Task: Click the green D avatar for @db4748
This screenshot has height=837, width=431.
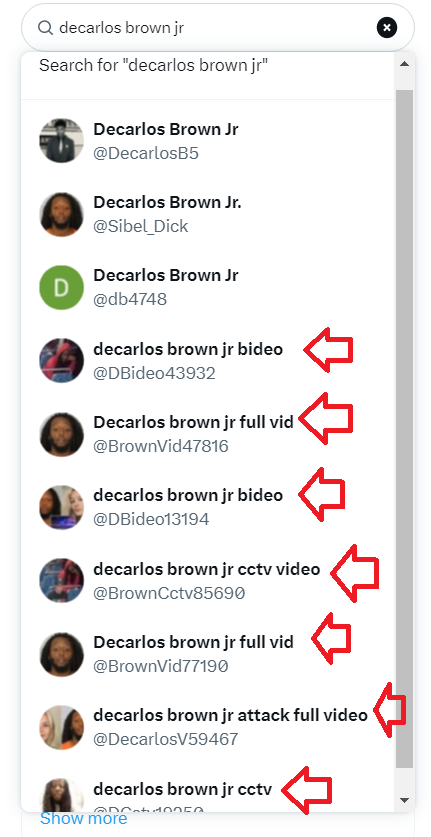Action: pyautogui.click(x=61, y=287)
